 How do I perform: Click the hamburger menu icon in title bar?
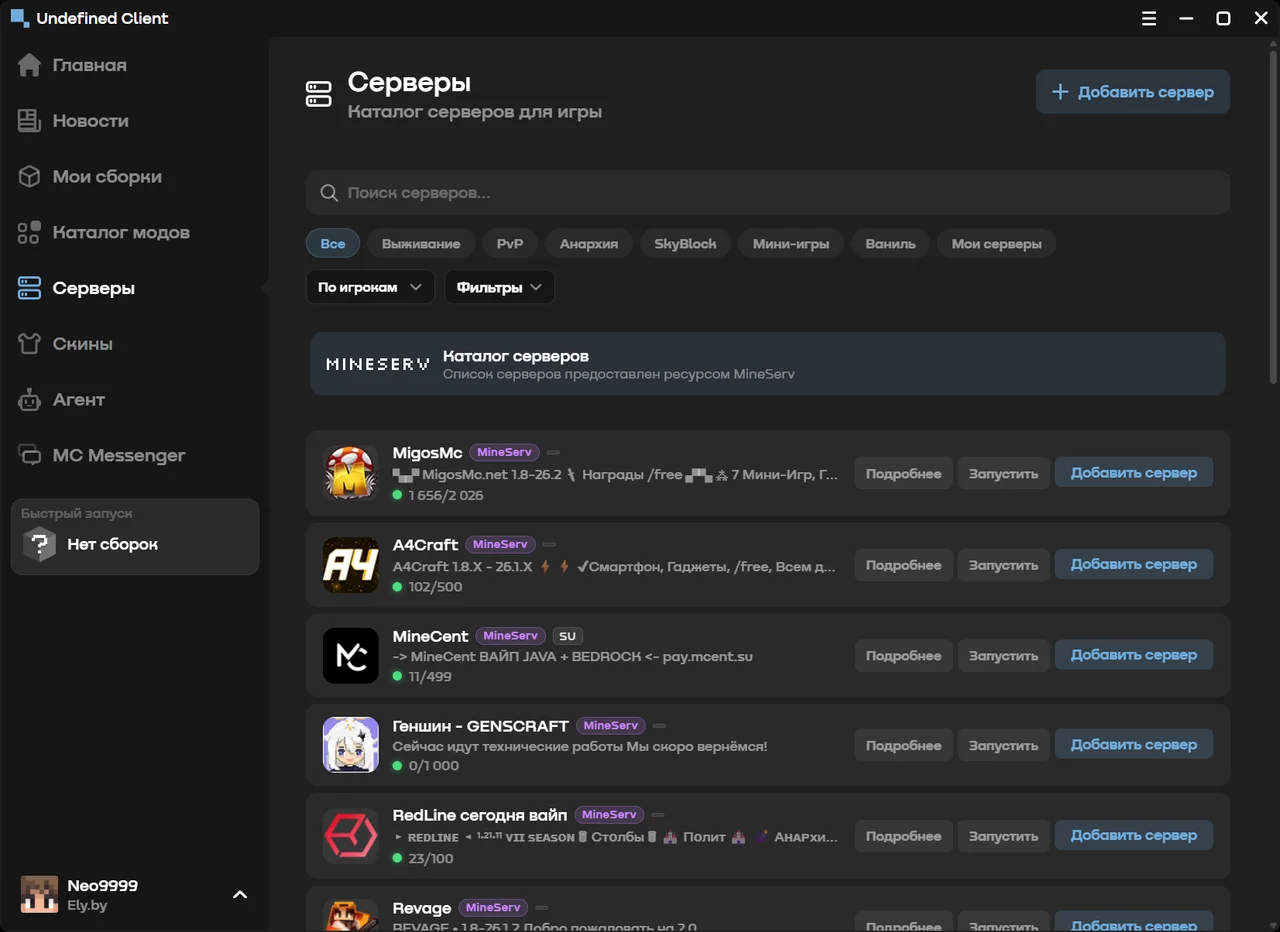(1149, 18)
